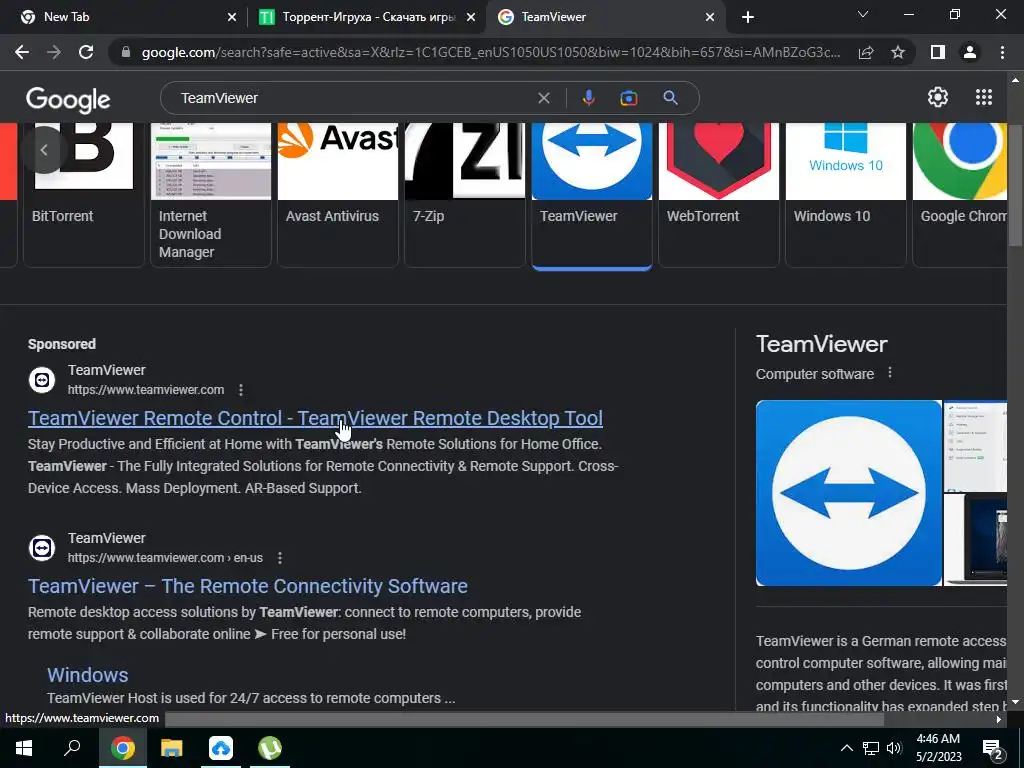Select the Google Chrome card
This screenshot has height=768, width=1024.
click(x=959, y=195)
